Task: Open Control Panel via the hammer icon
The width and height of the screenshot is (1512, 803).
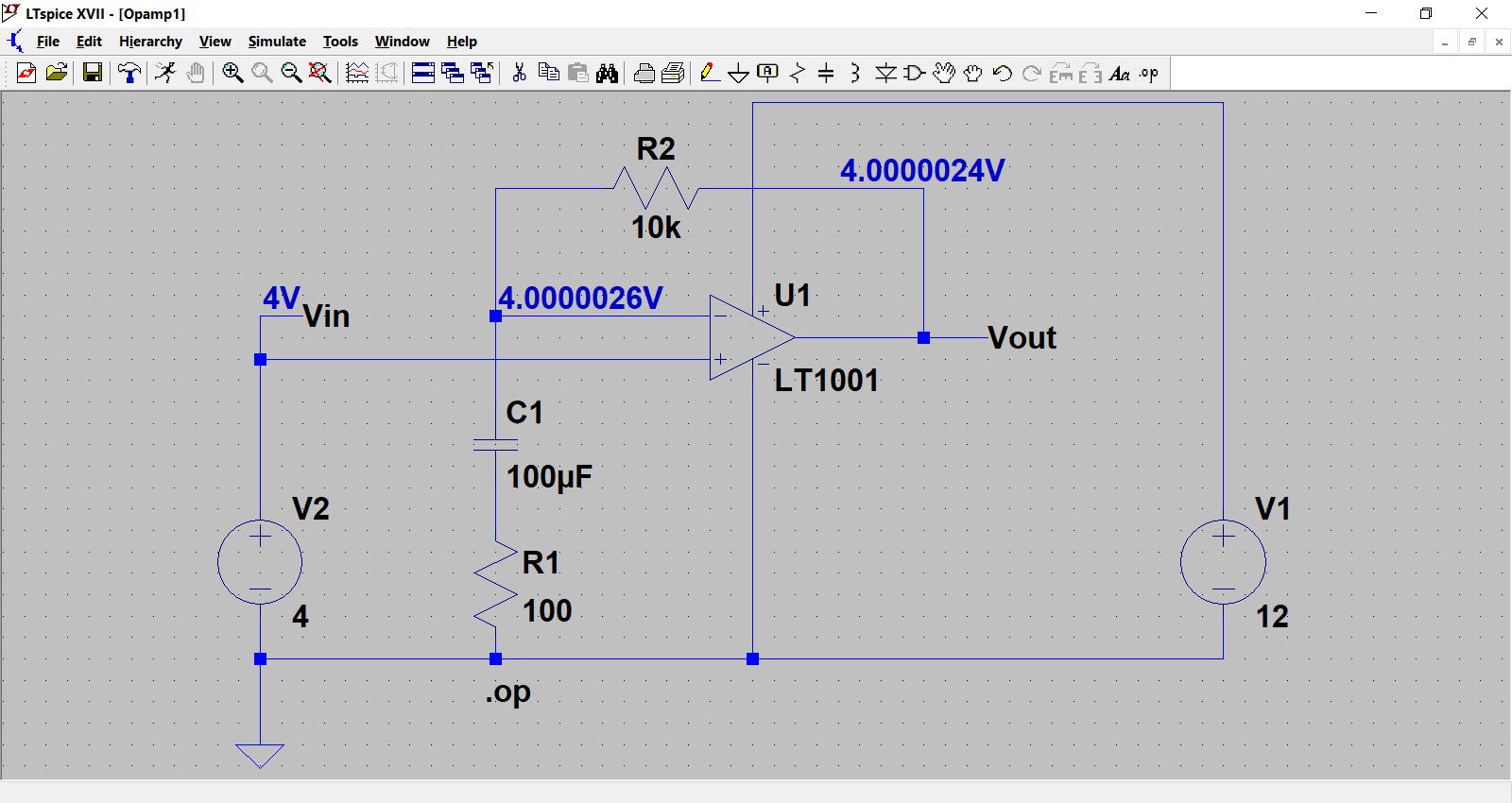Action: (x=129, y=73)
